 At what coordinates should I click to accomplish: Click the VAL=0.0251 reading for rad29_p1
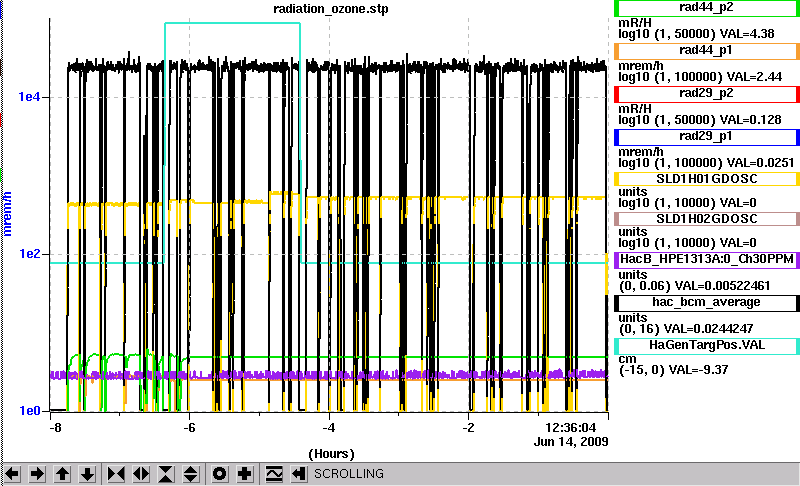pyautogui.click(x=760, y=163)
